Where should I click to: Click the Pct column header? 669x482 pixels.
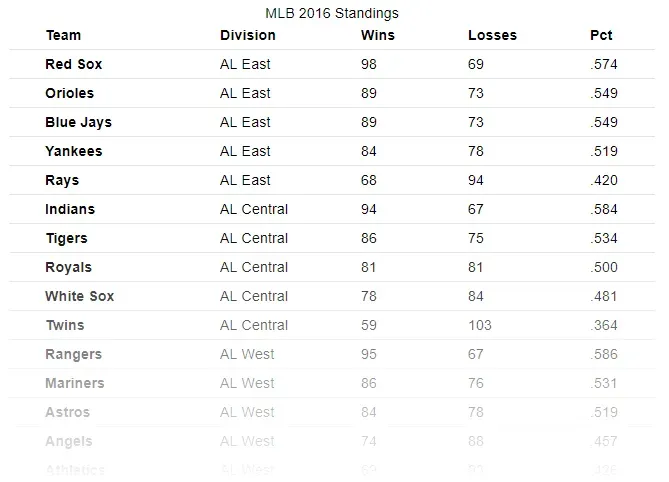[601, 35]
